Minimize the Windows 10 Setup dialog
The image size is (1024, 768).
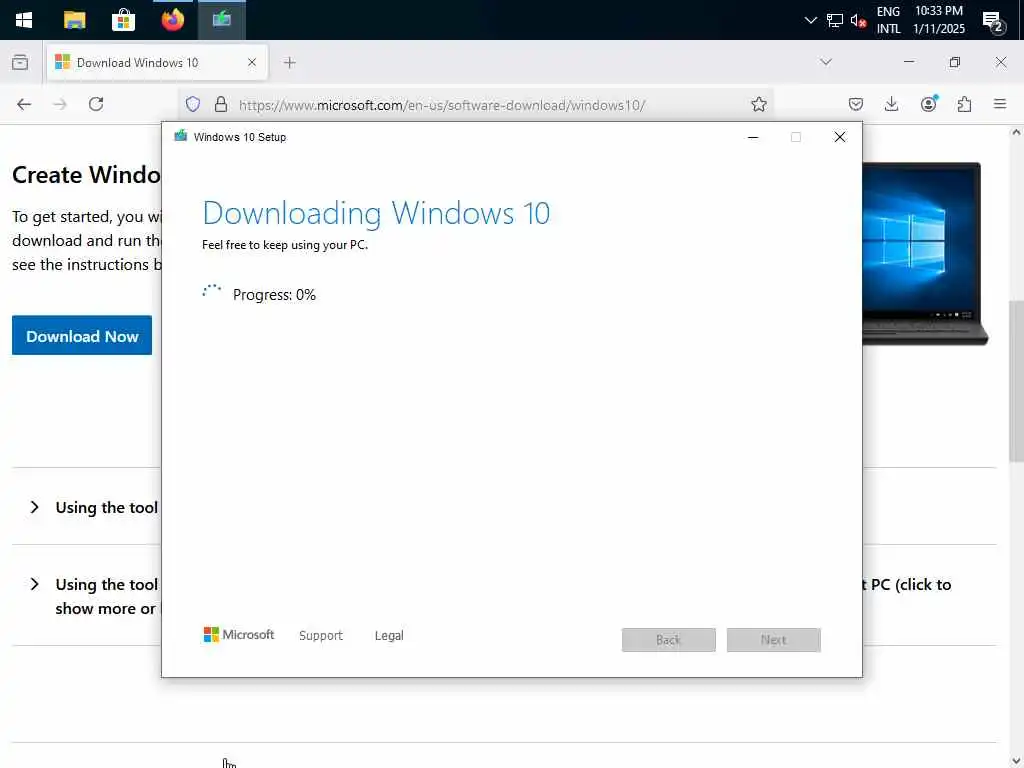pyautogui.click(x=753, y=137)
